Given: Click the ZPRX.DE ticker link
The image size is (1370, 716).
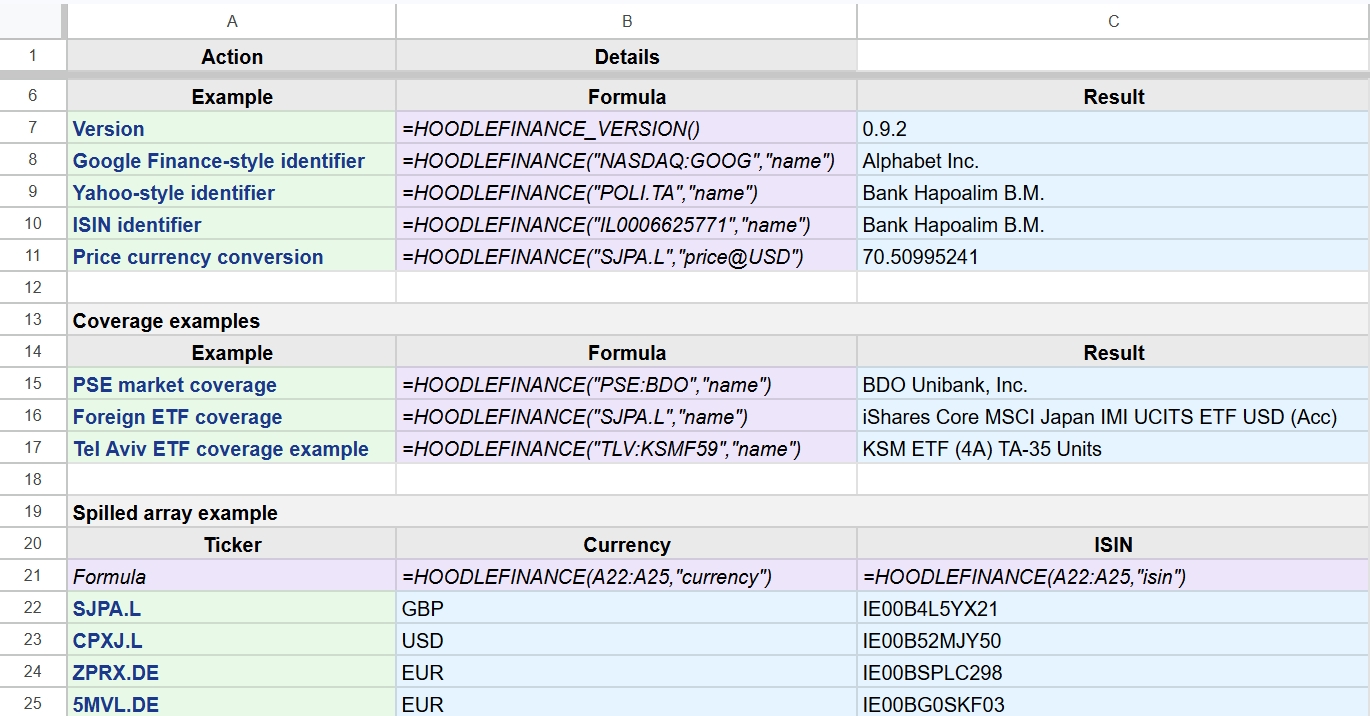Looking at the screenshot, I should (x=112, y=672).
